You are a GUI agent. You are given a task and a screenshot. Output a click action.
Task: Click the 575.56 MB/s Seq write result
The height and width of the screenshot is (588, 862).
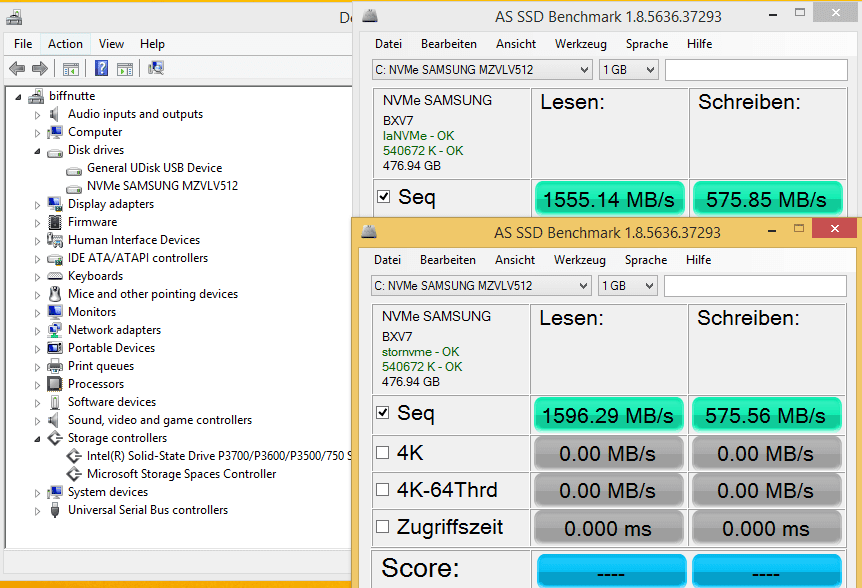(766, 415)
